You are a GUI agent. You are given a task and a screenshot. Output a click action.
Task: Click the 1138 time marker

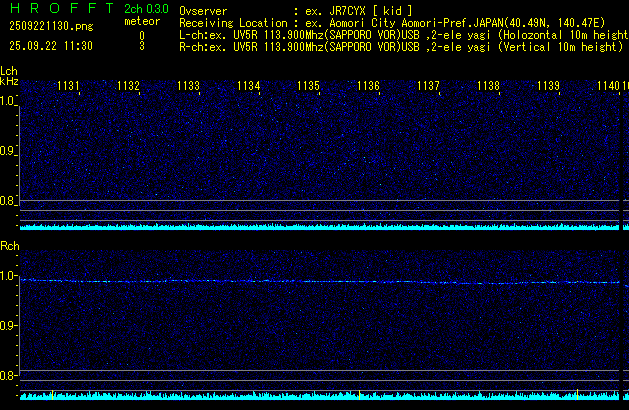(x=488, y=87)
